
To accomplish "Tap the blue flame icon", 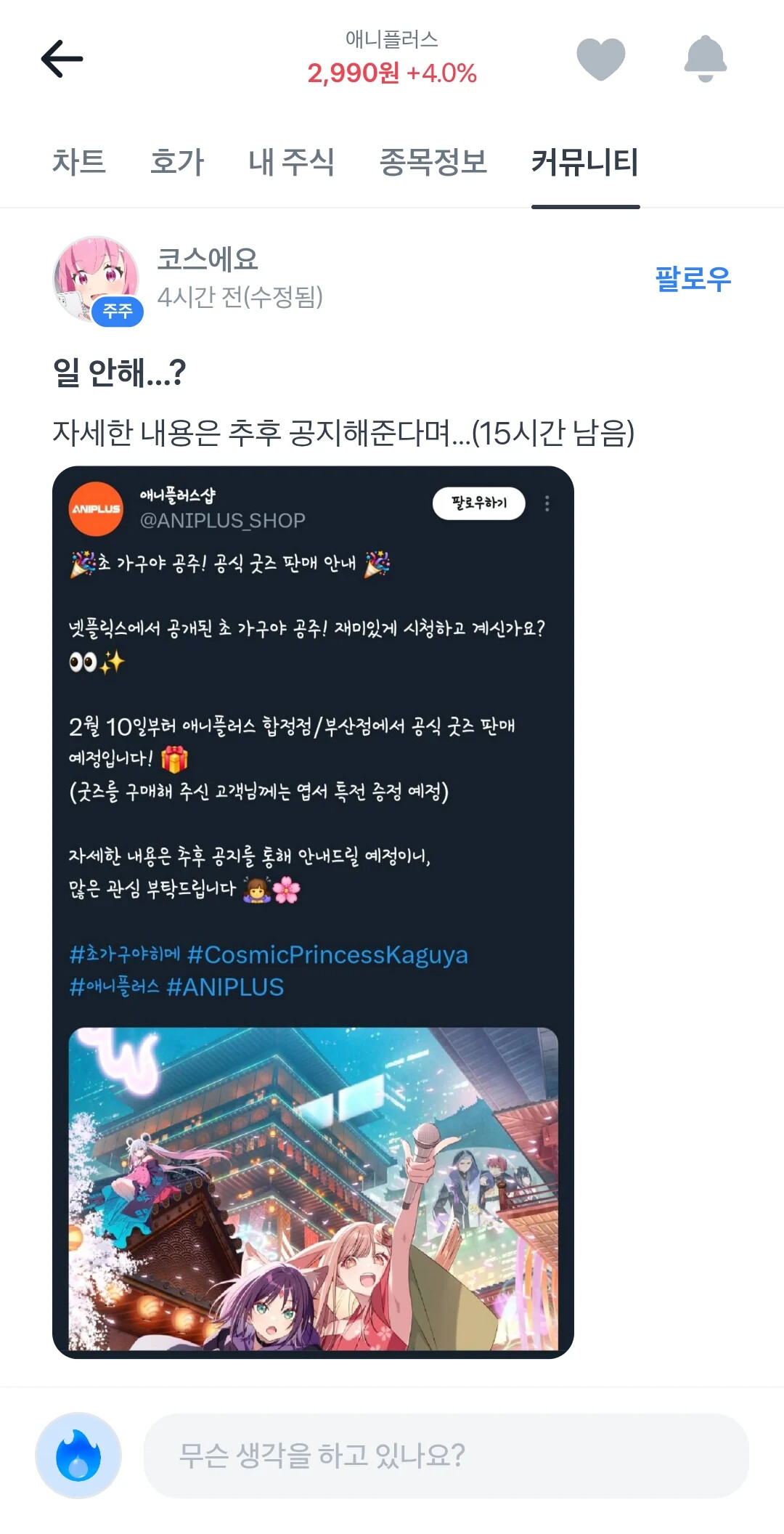I will [x=78, y=1456].
